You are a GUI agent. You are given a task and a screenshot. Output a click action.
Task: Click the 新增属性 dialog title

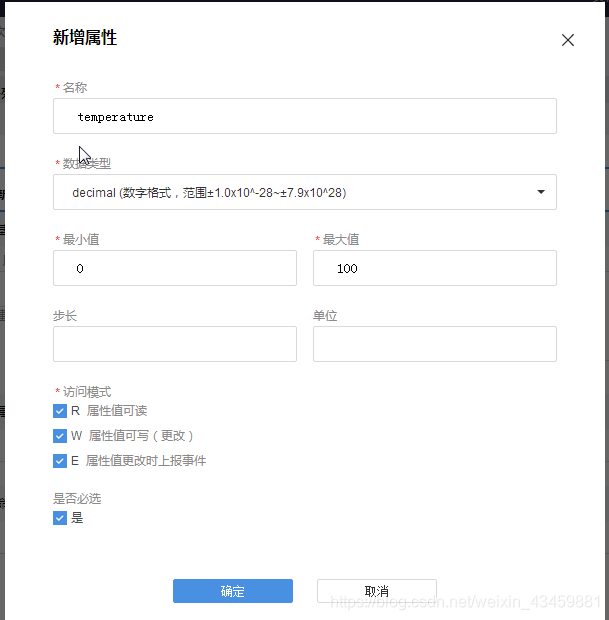pos(85,38)
